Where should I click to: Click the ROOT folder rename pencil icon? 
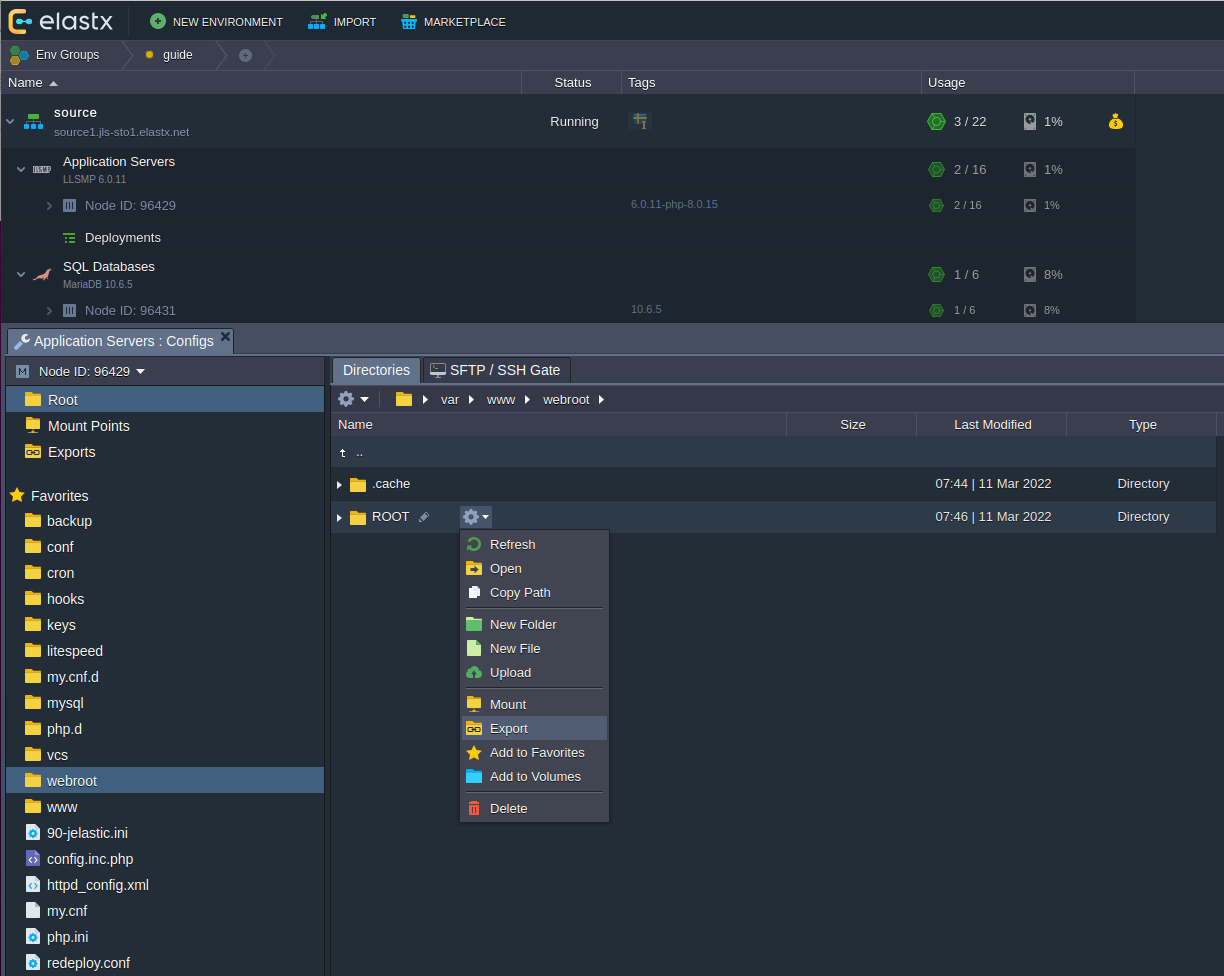[x=424, y=517]
